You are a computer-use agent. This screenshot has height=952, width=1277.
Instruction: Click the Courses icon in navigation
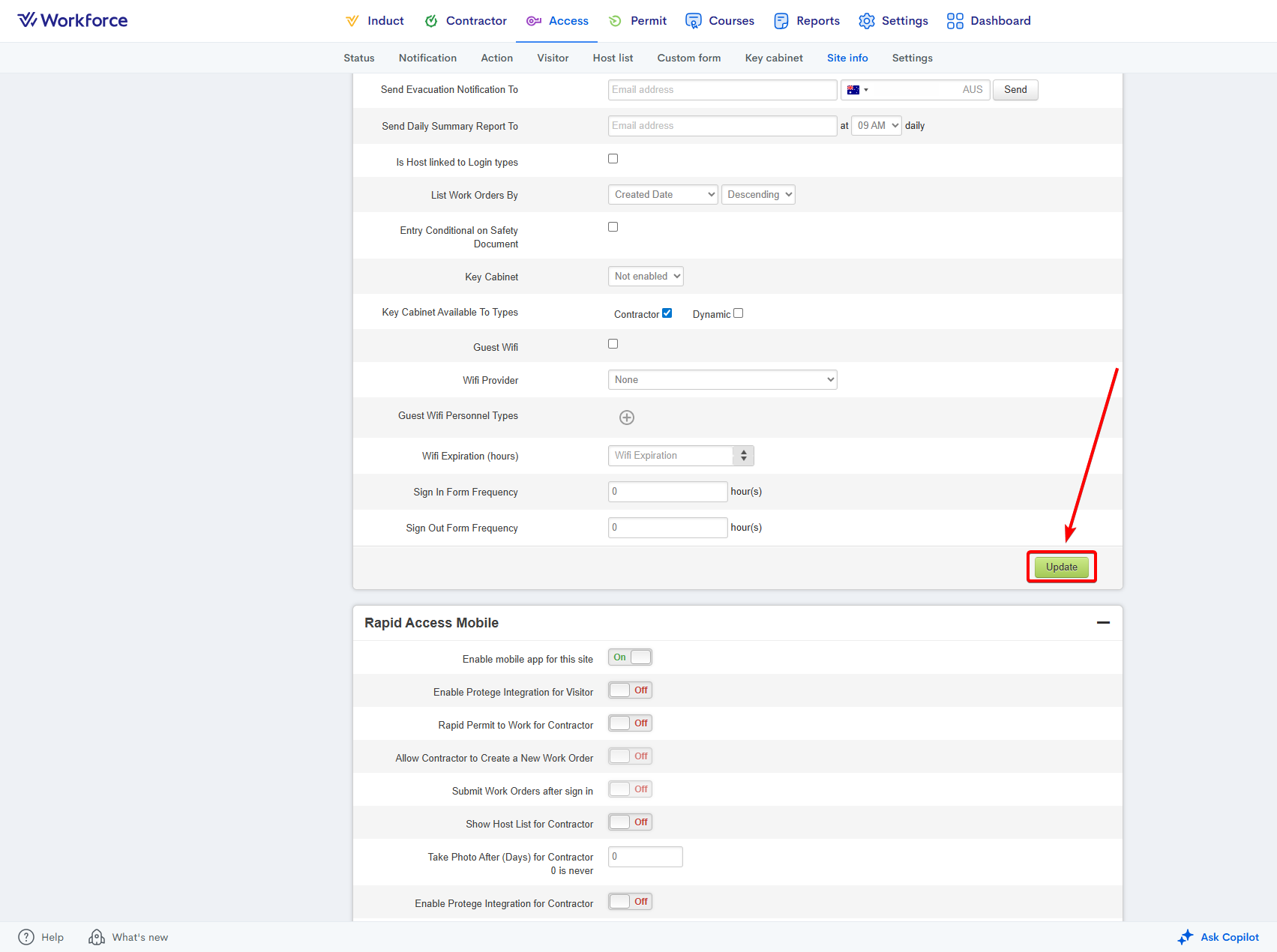click(694, 21)
